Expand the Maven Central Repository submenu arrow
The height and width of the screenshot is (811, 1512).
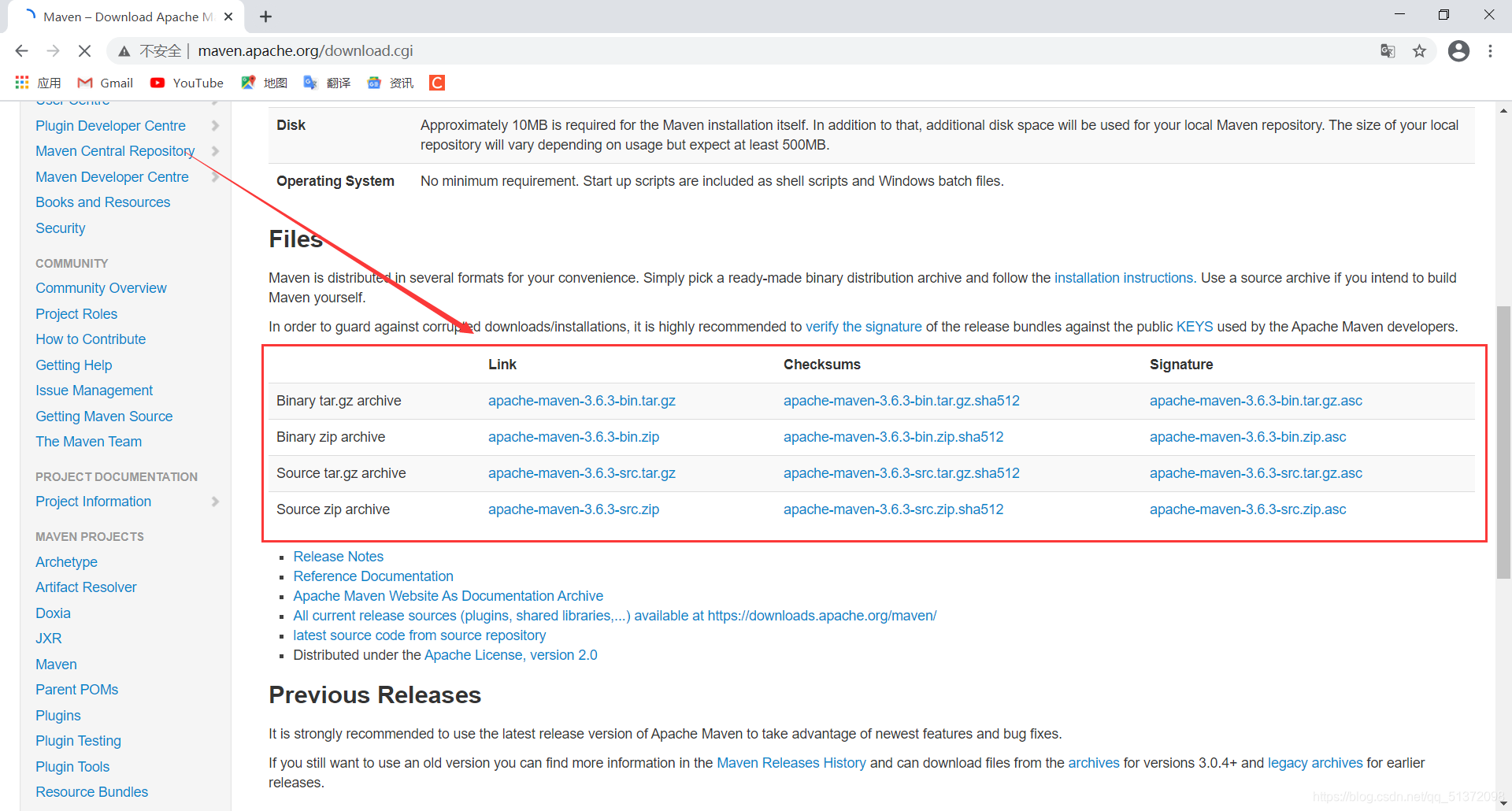coord(215,151)
